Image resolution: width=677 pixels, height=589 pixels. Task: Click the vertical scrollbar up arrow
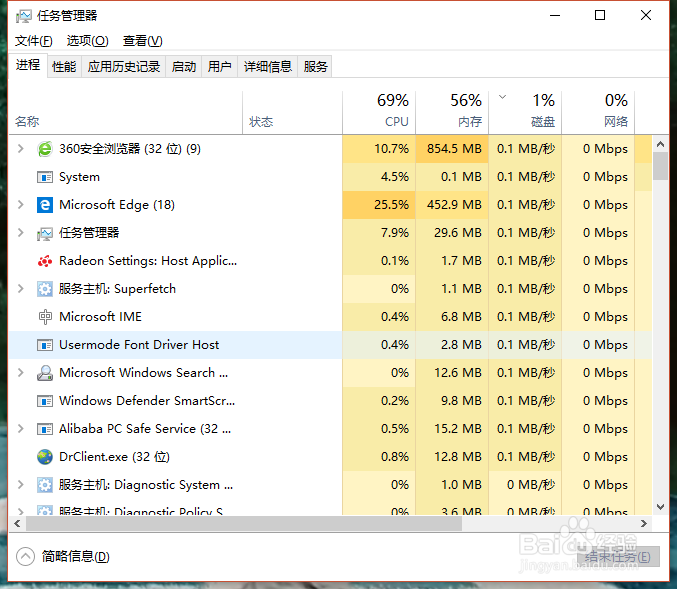(x=660, y=144)
